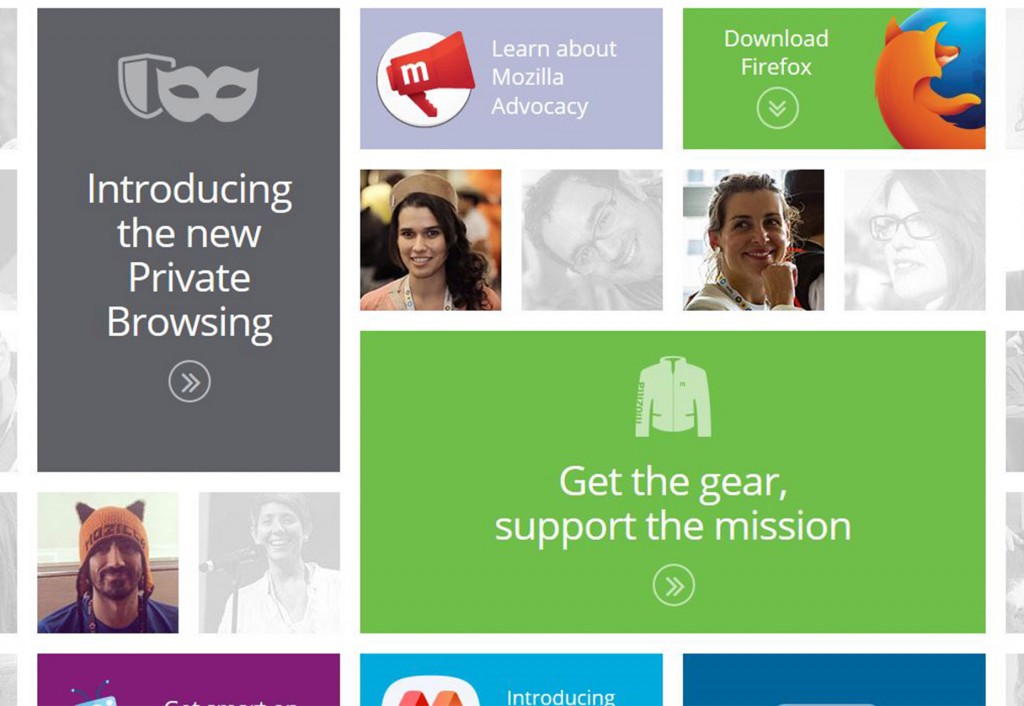Select the faded photo of the woman at the microphone
This screenshot has height=706, width=1024.
click(269, 562)
